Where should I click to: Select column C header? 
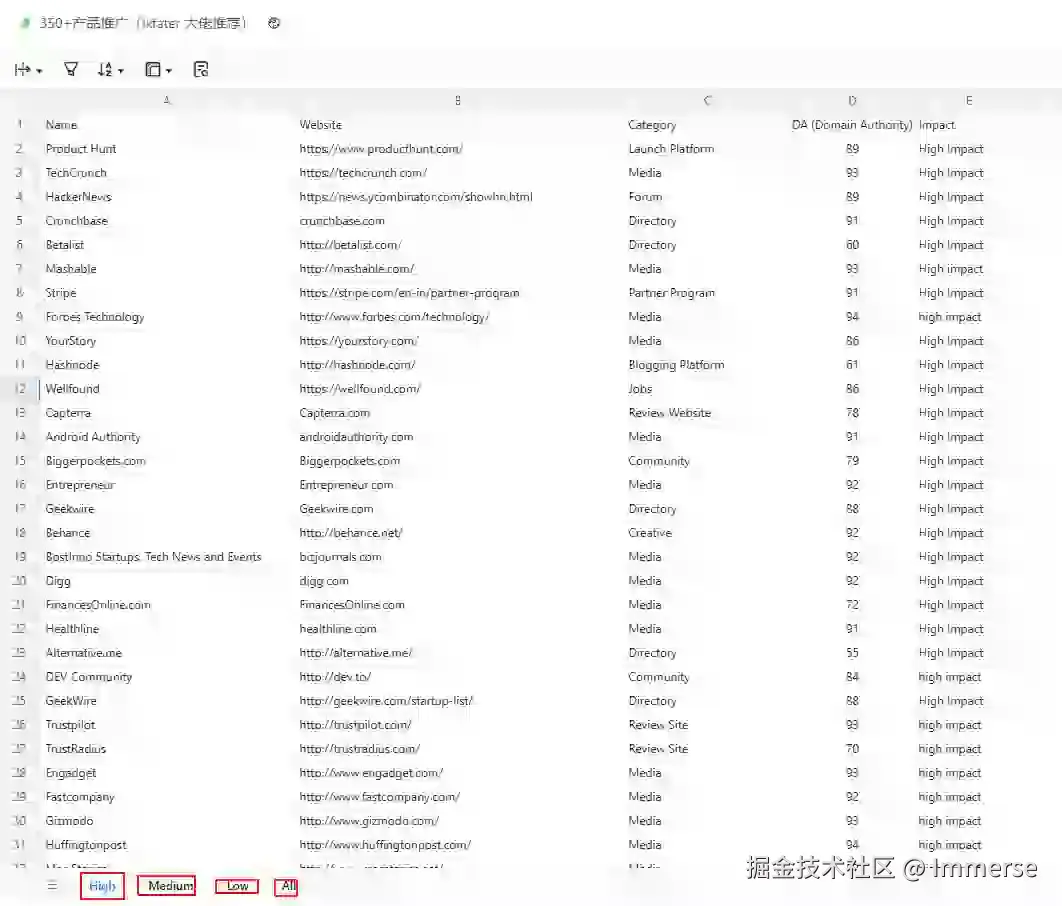point(707,100)
